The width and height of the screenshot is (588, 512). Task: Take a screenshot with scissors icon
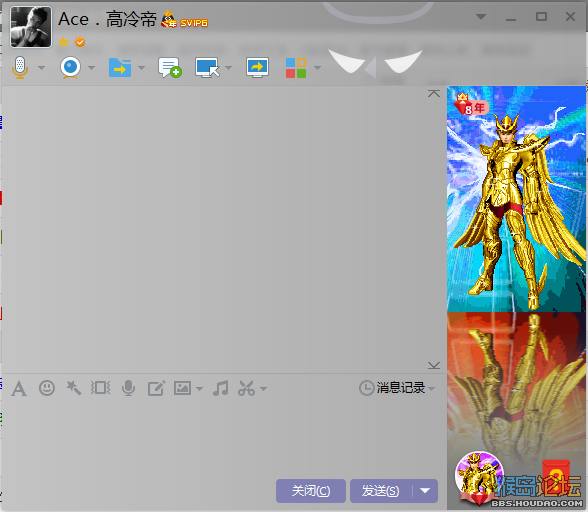pos(246,388)
